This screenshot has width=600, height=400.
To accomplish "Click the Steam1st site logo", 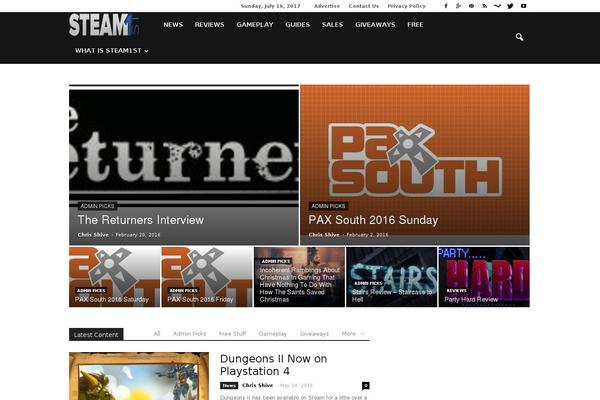I will pos(104,25).
